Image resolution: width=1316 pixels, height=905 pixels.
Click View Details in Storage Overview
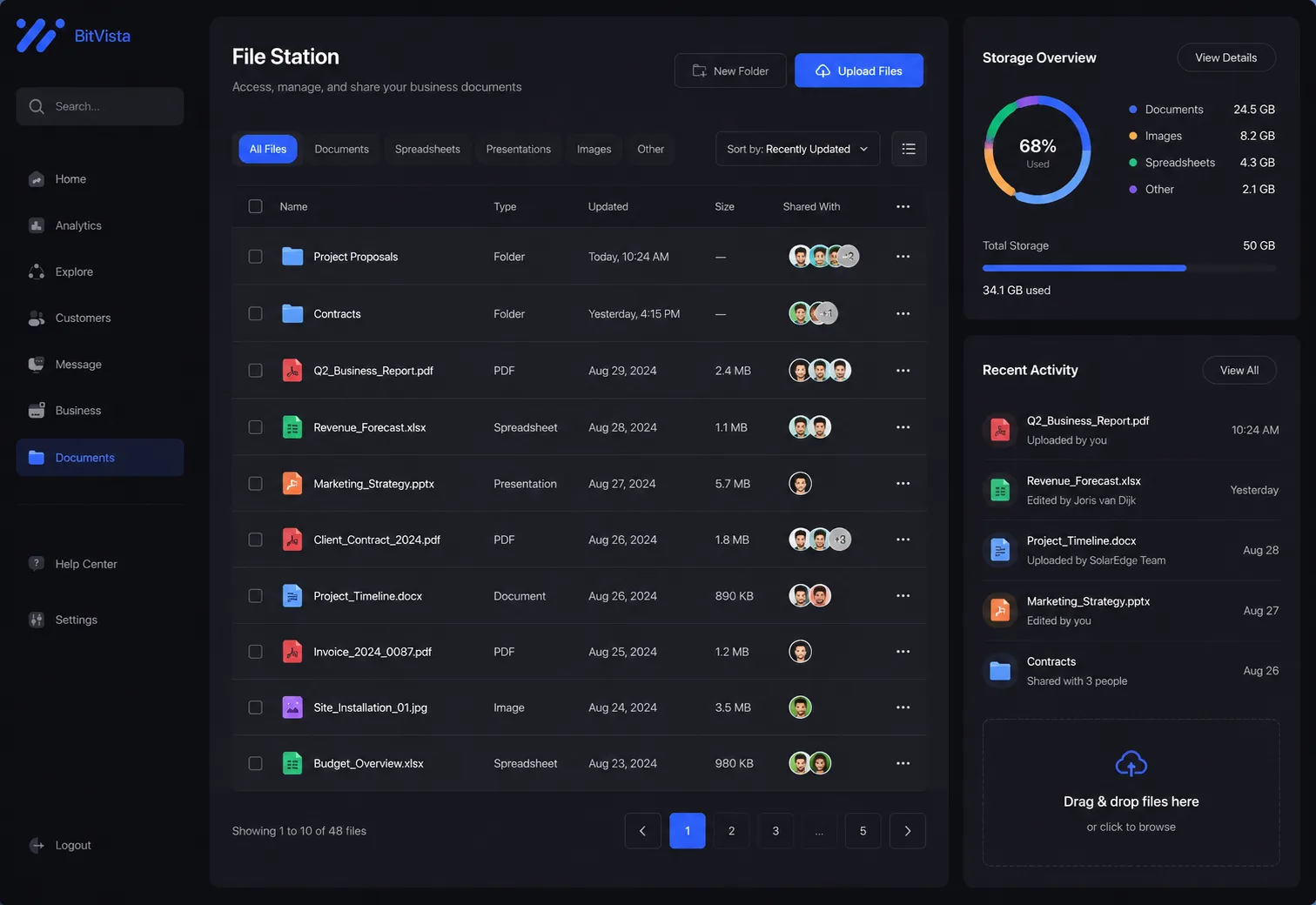pos(1225,57)
